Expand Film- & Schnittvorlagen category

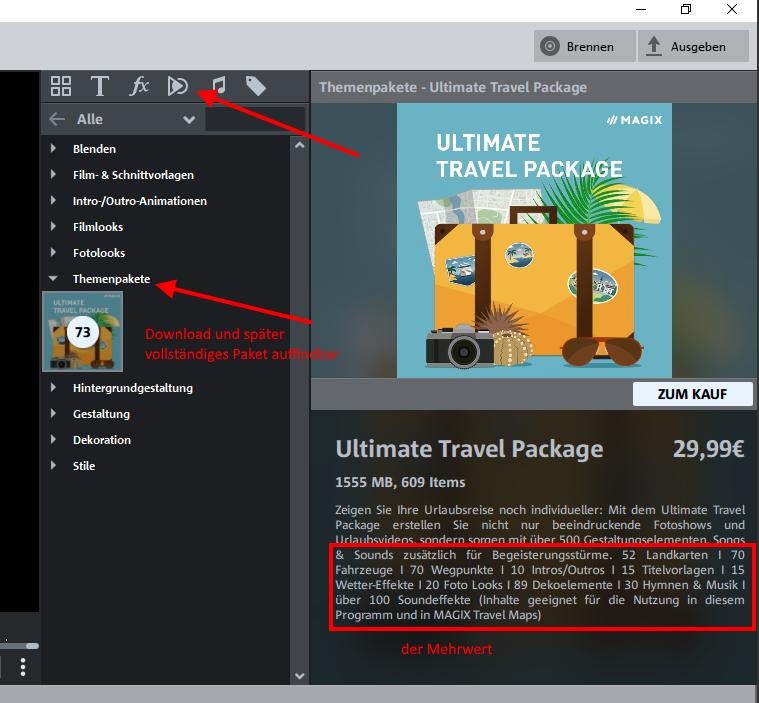tap(53, 175)
